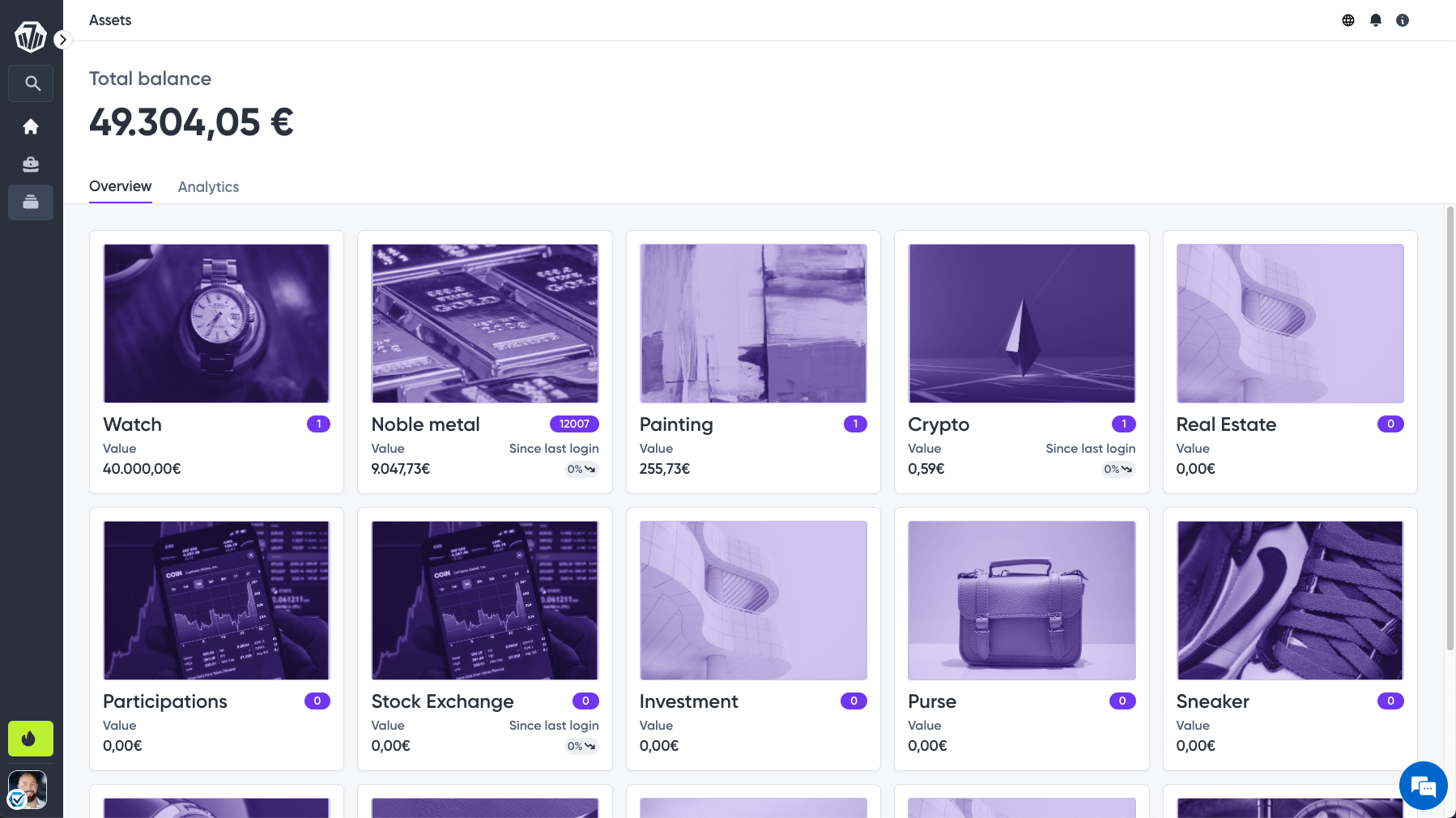Viewport: 1456px width, 818px height.
Task: Click the Painting card title
Action: point(676,424)
